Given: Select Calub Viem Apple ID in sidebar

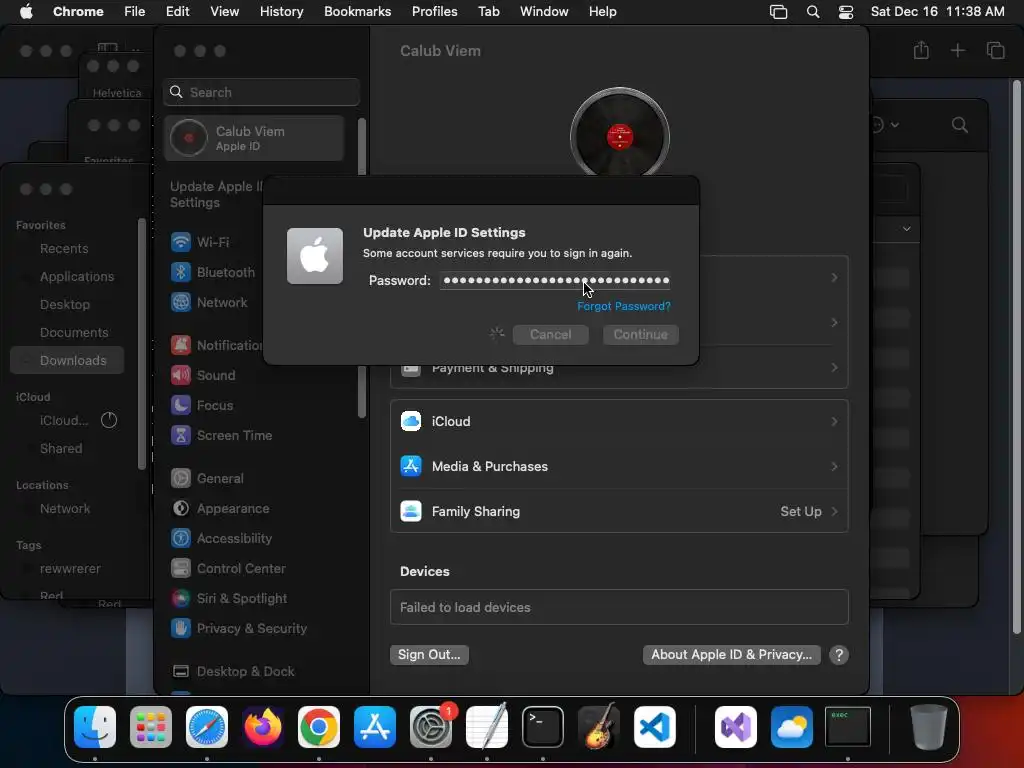Looking at the screenshot, I should [254, 138].
